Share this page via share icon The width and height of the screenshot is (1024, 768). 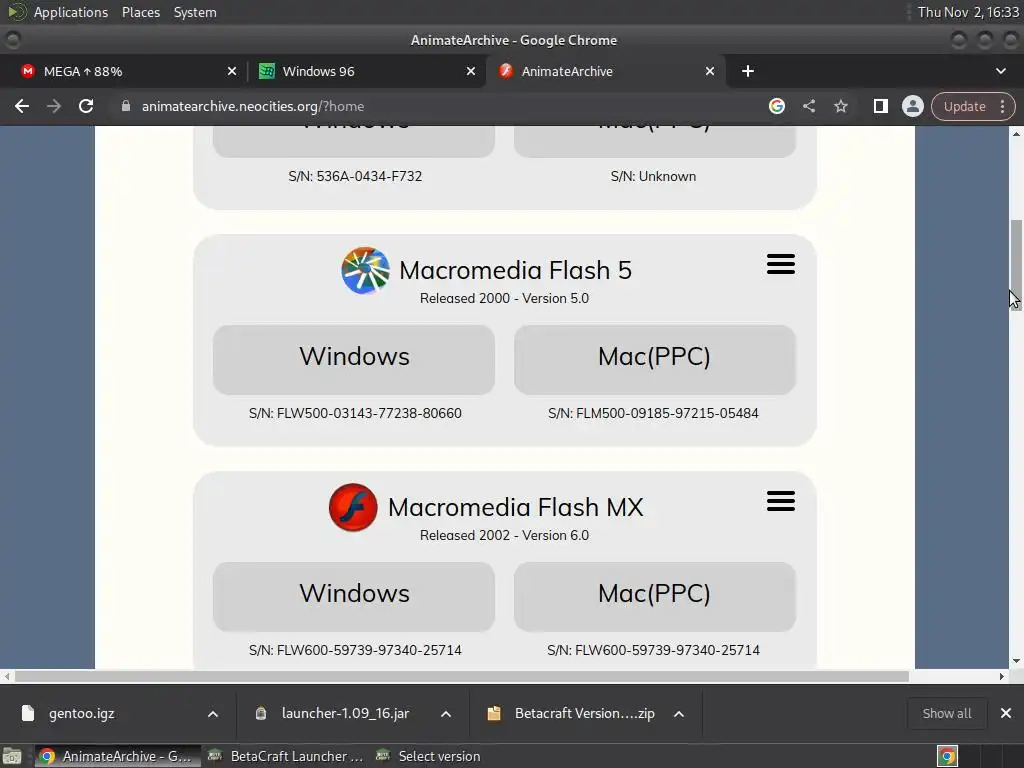(x=808, y=106)
